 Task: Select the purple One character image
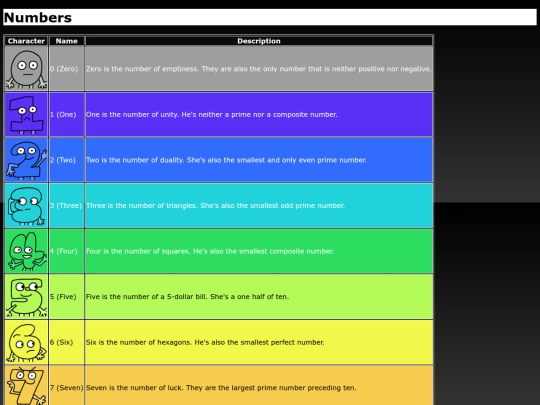(x=26, y=114)
